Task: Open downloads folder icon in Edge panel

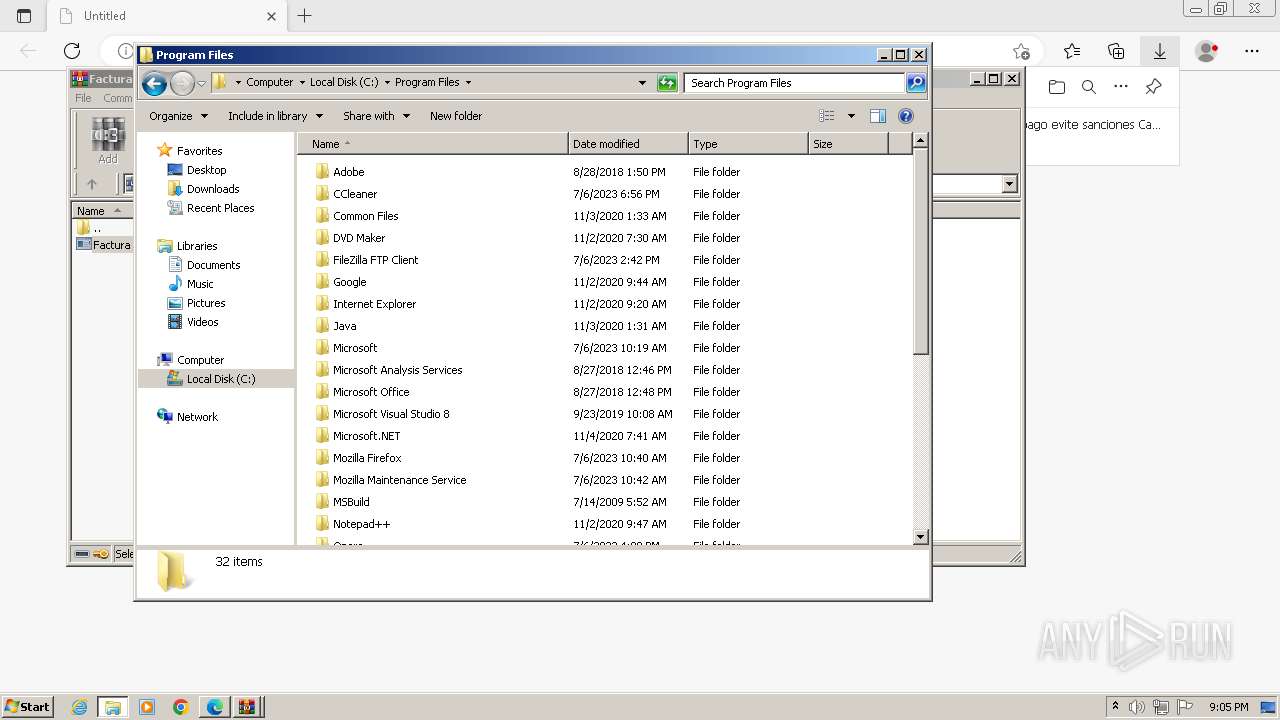Action: pyautogui.click(x=1057, y=87)
